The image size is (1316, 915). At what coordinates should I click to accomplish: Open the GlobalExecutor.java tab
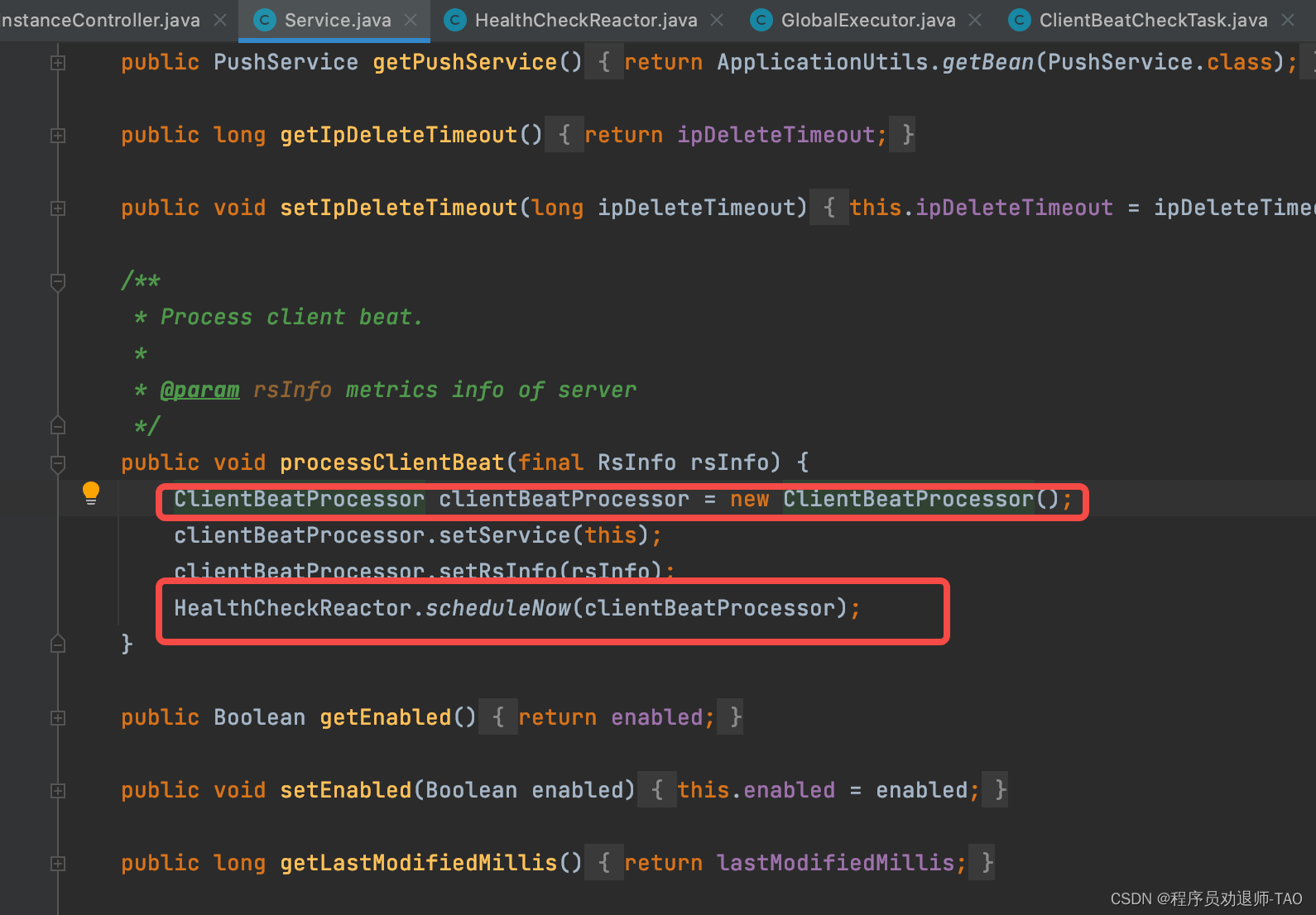[867, 20]
